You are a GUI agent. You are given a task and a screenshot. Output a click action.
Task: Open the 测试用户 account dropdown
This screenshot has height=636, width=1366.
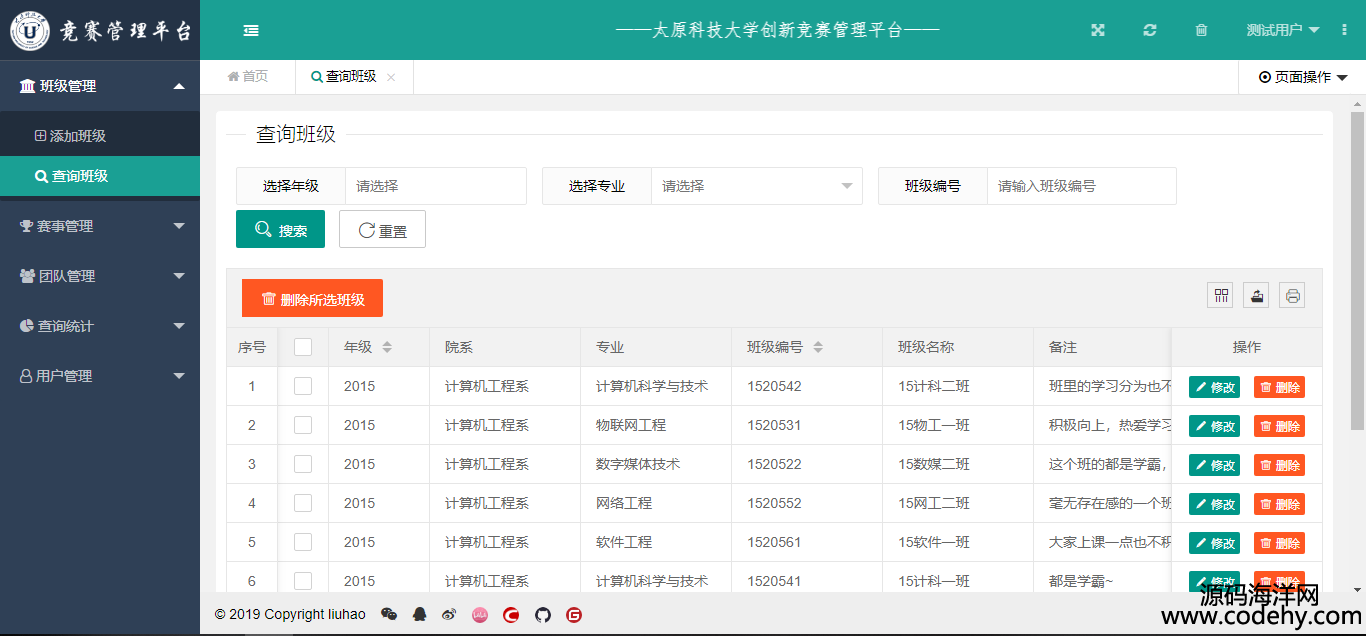(x=1283, y=30)
